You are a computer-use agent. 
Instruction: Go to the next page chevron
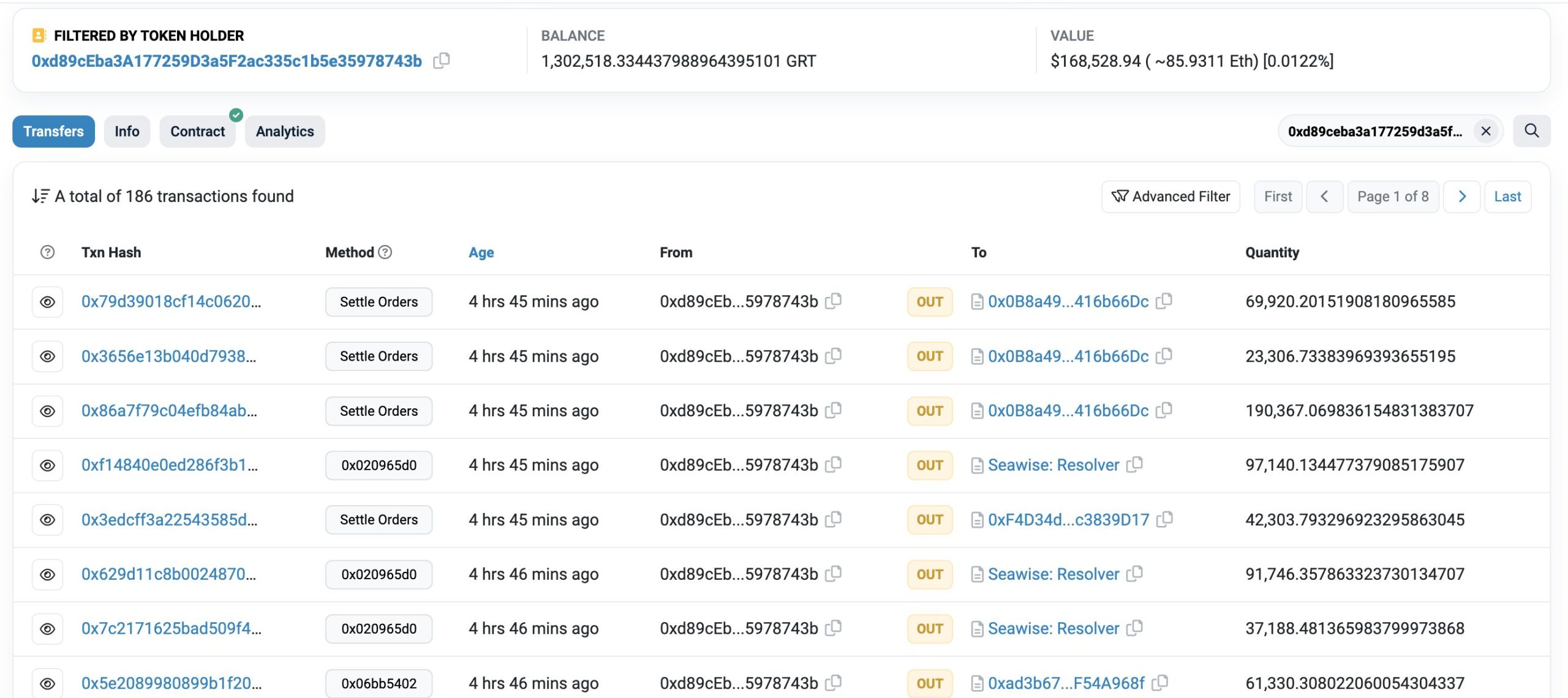pyautogui.click(x=1461, y=197)
